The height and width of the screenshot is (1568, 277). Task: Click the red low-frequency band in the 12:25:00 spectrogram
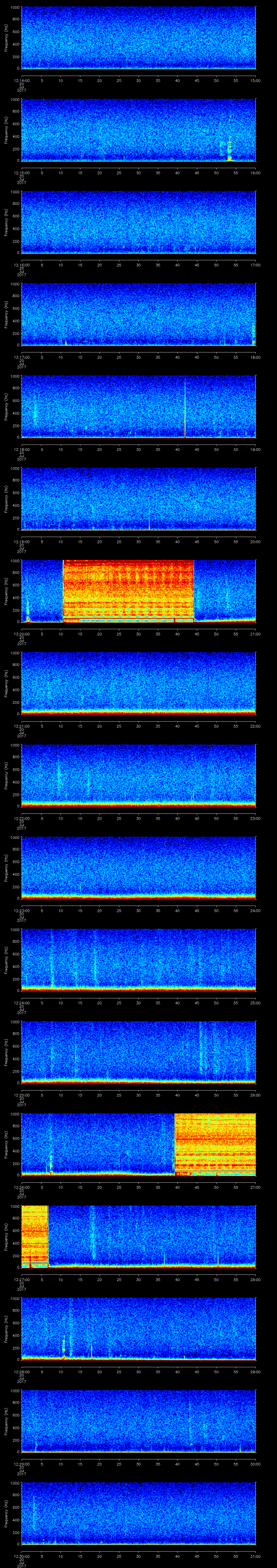(x=138, y=1080)
